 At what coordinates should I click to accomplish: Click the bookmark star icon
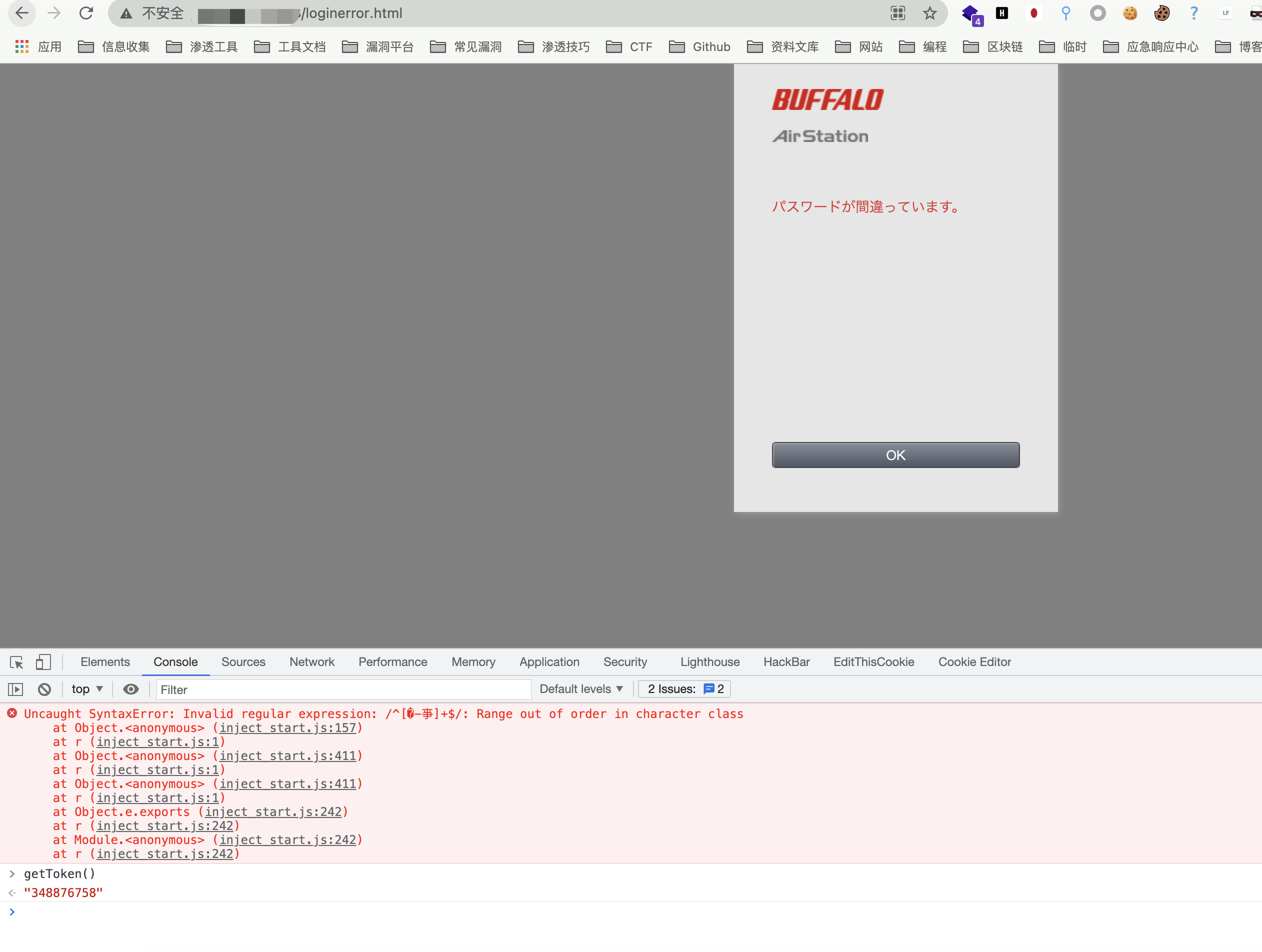click(929, 13)
